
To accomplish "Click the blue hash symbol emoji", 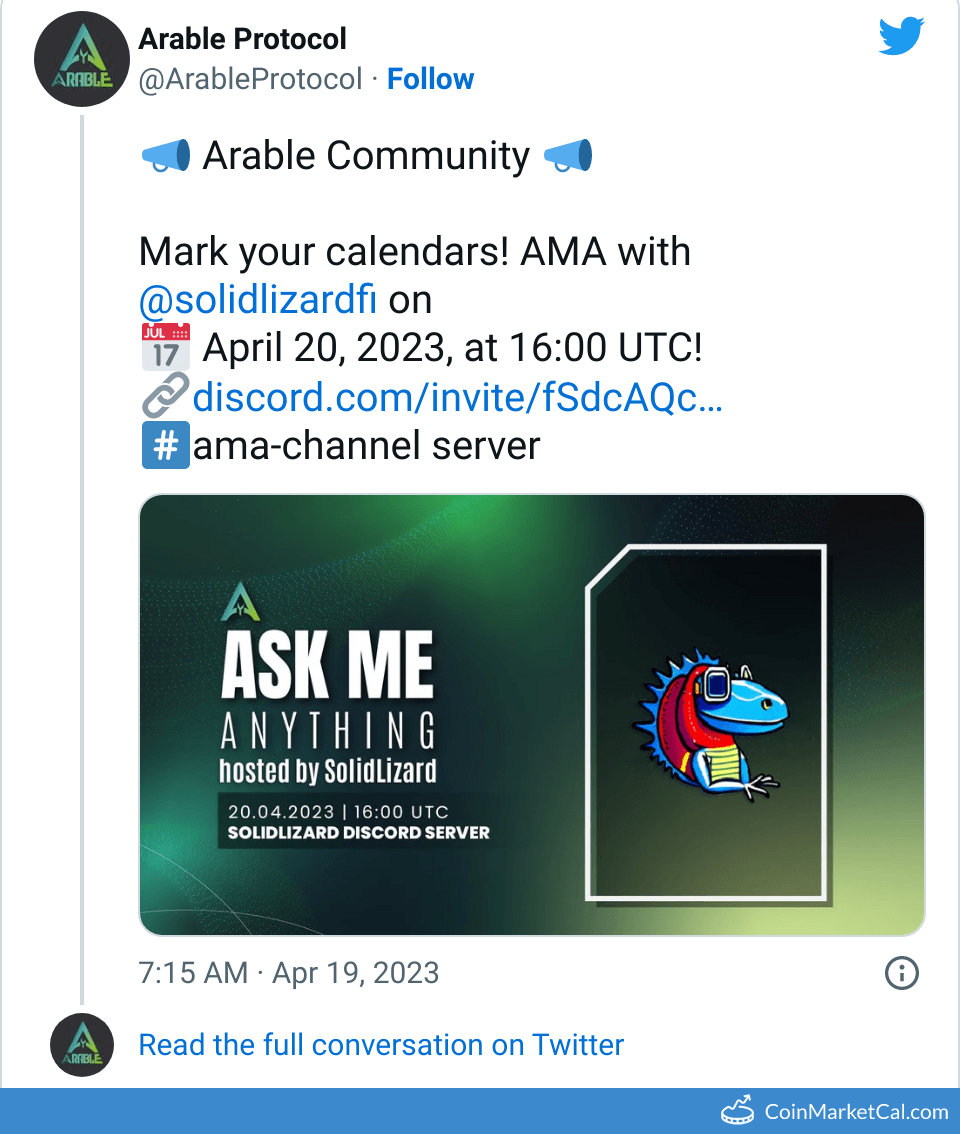I will (165, 445).
